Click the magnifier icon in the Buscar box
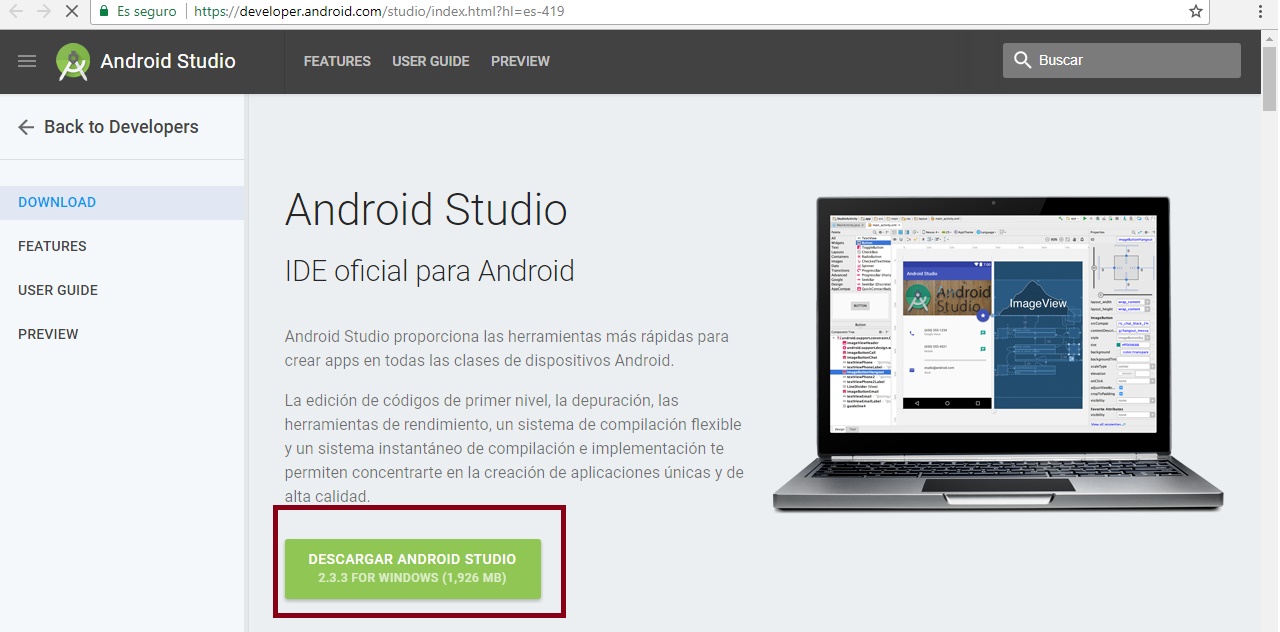The width and height of the screenshot is (1280, 632). point(1023,60)
